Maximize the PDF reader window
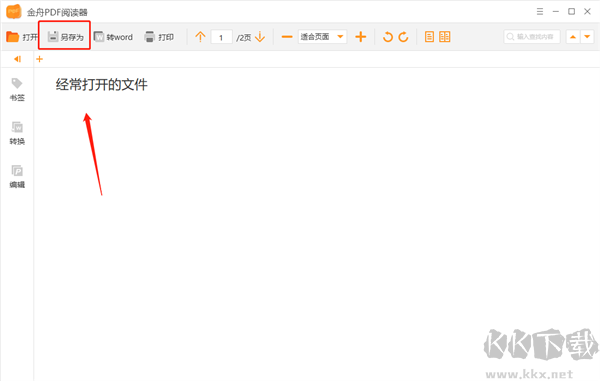The image size is (600, 381). [571, 11]
